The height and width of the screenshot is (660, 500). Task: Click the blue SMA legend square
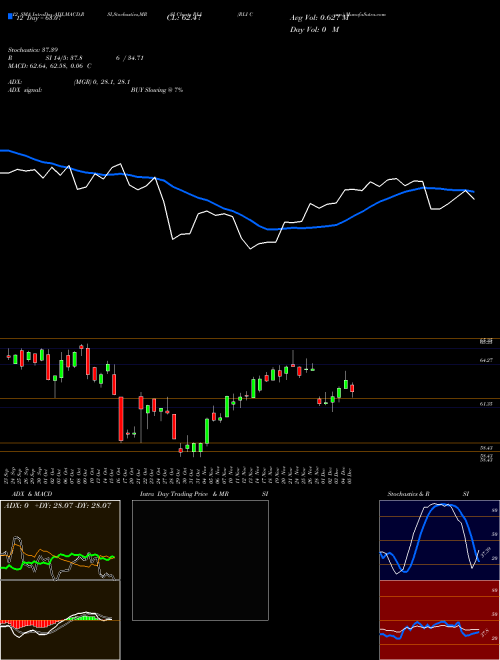pyautogui.click(x=10, y=16)
